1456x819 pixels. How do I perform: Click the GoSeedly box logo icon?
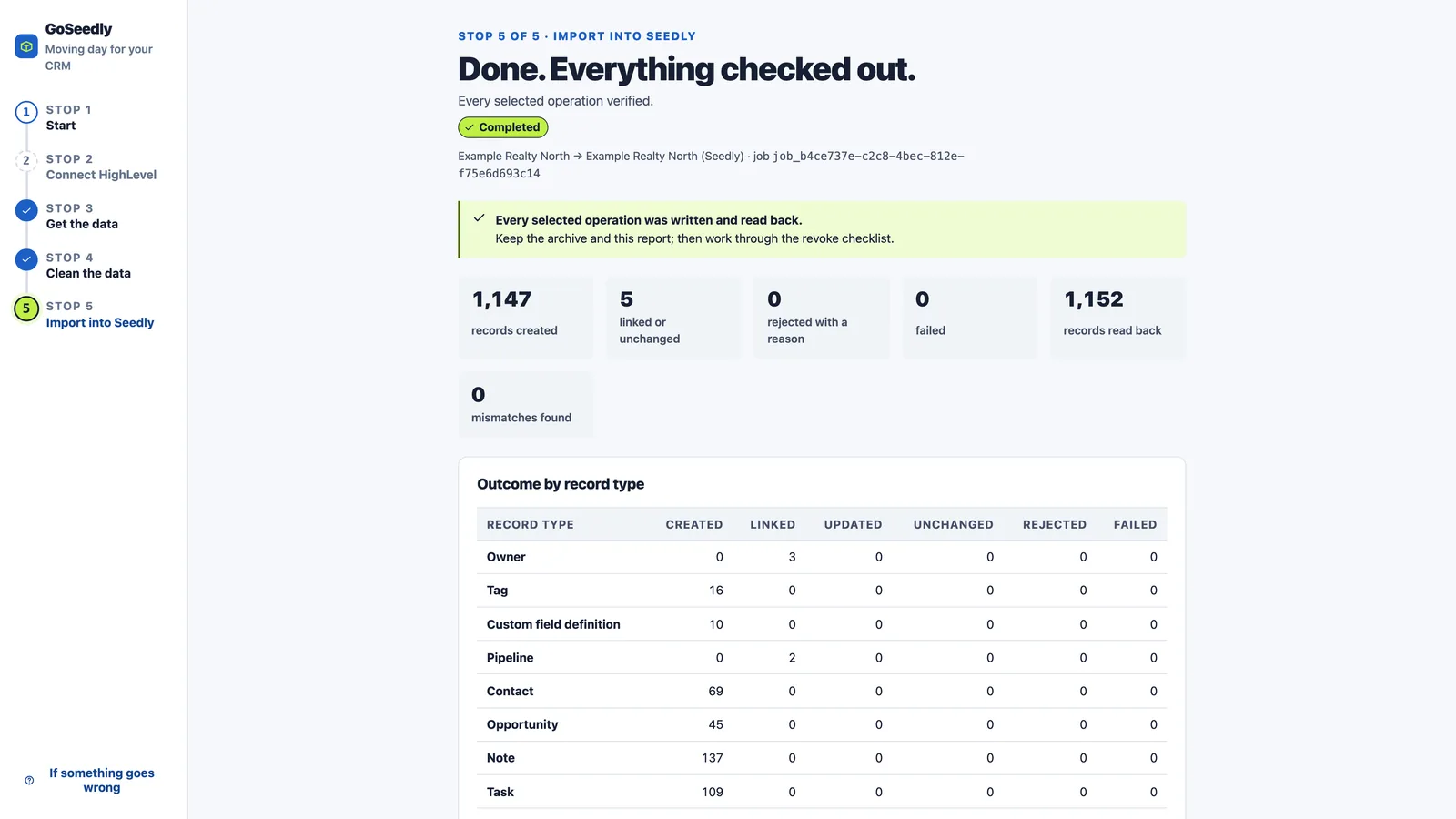[x=26, y=46]
